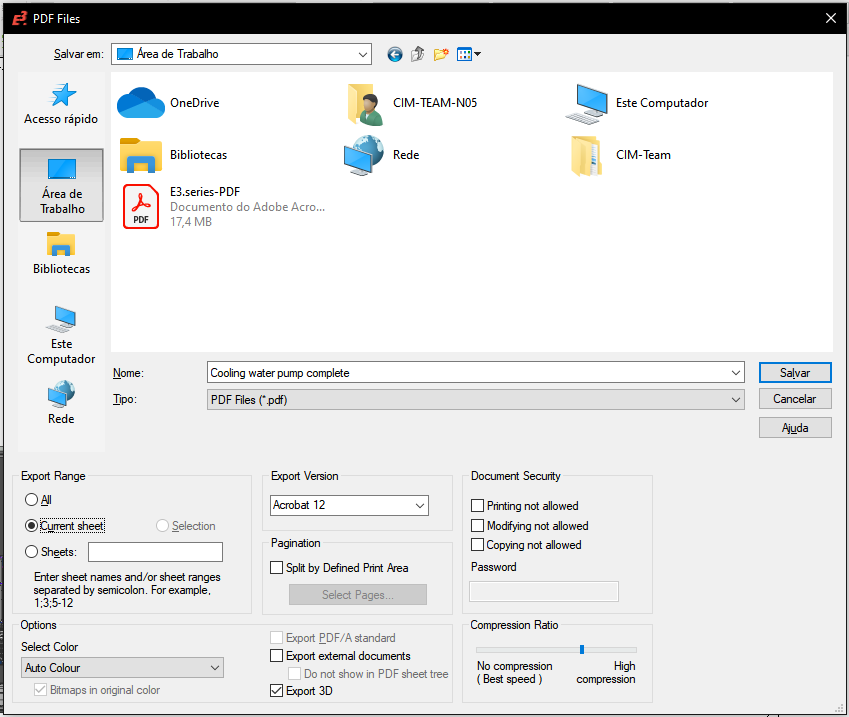Select the E3.series-PDF file icon
This screenshot has height=717, width=849.
(141, 206)
